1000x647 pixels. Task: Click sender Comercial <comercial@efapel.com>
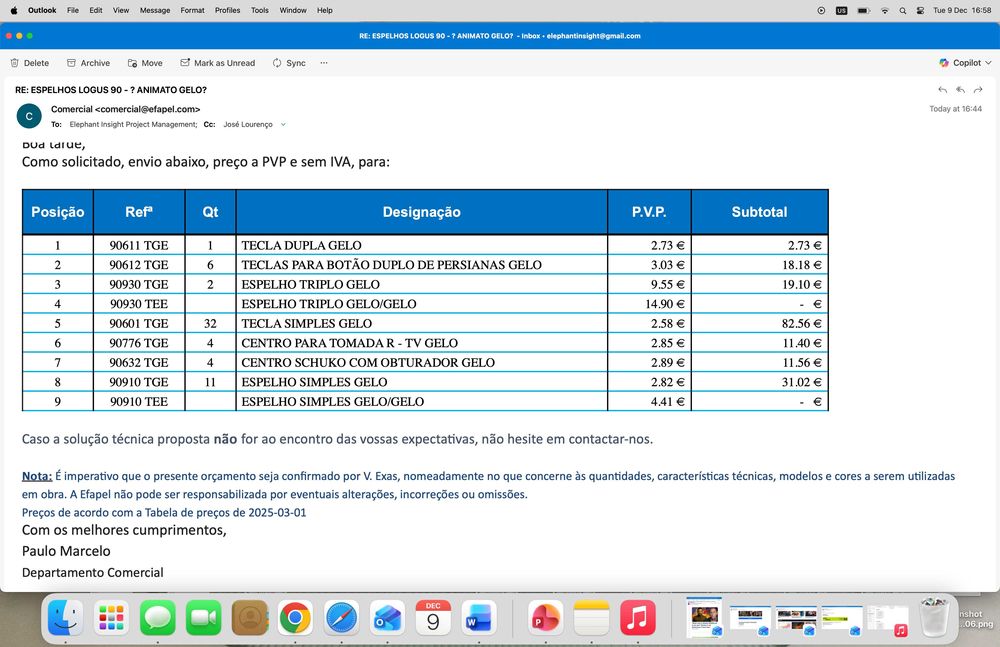tap(126, 109)
